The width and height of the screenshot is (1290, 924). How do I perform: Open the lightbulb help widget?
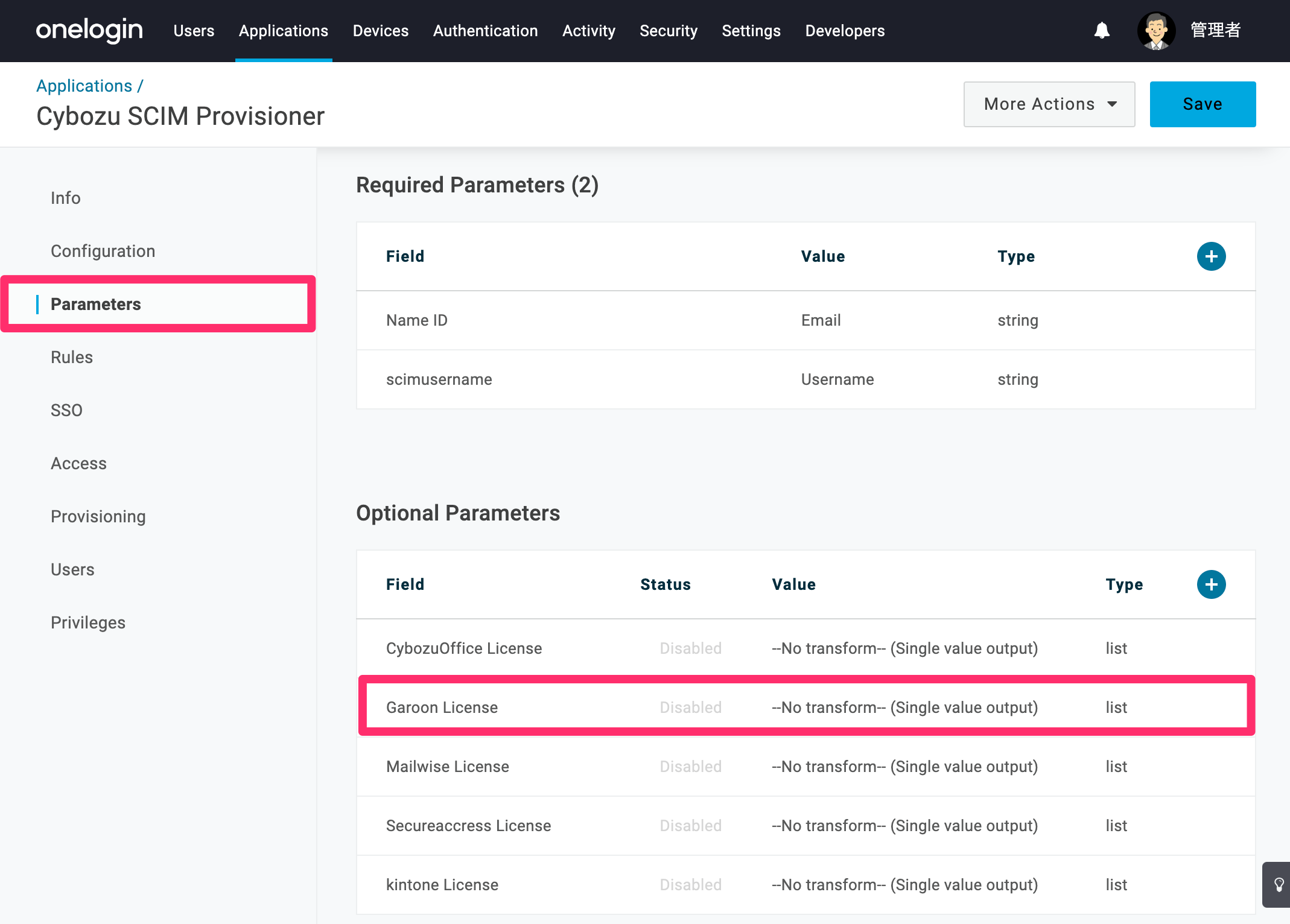[1277, 884]
